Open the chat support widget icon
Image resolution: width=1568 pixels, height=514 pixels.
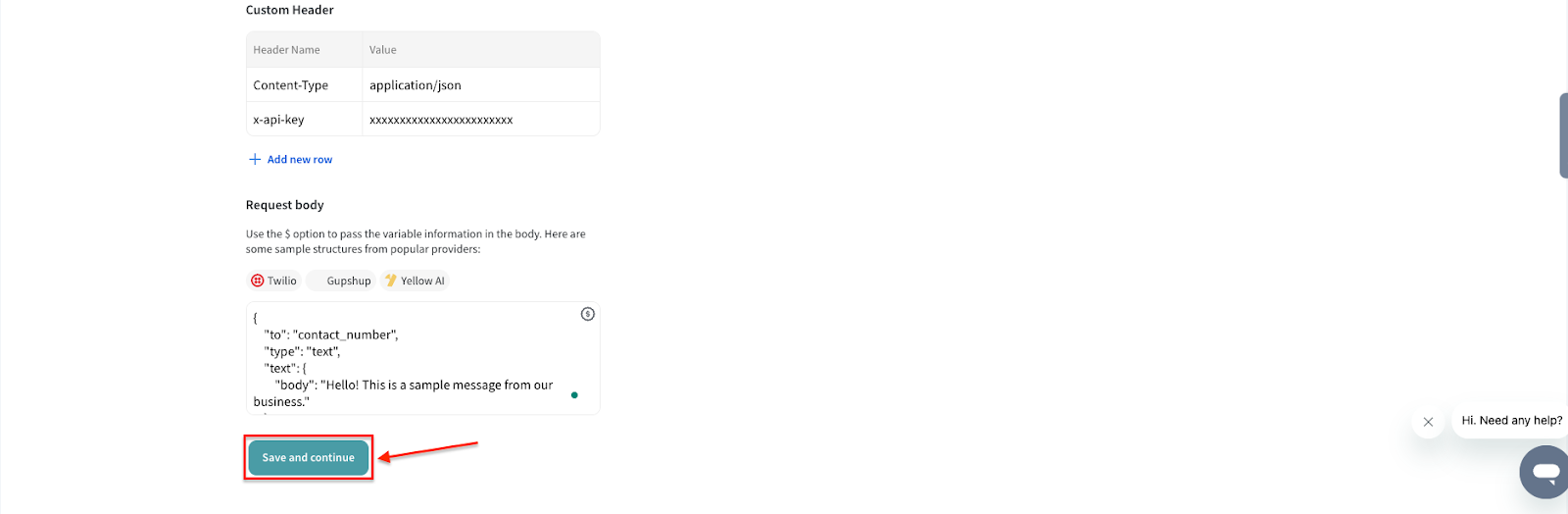(x=1545, y=472)
